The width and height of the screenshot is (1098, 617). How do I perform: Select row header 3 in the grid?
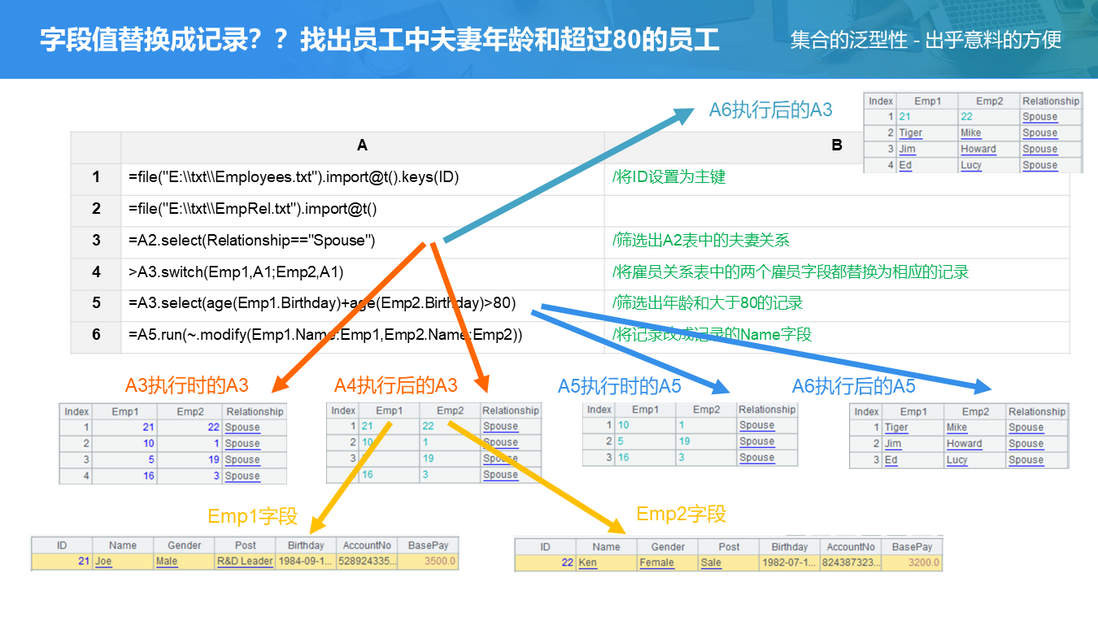96,240
